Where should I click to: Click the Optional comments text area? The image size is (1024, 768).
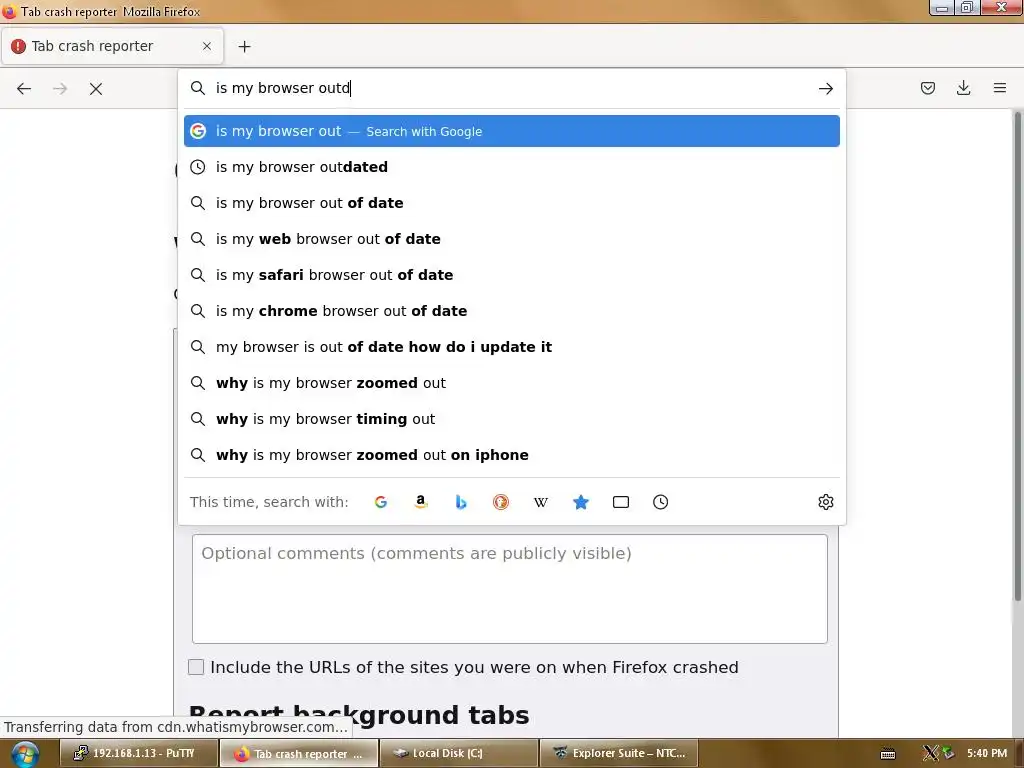pyautogui.click(x=509, y=589)
